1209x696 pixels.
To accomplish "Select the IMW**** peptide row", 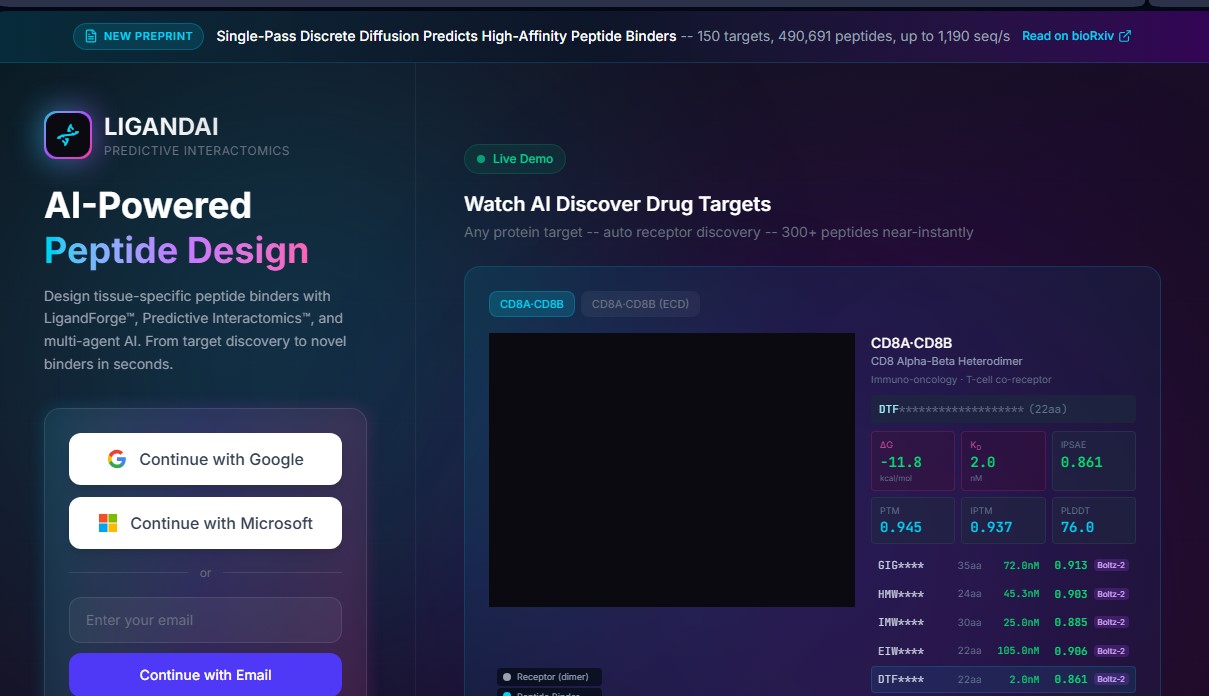I will 1003,622.
